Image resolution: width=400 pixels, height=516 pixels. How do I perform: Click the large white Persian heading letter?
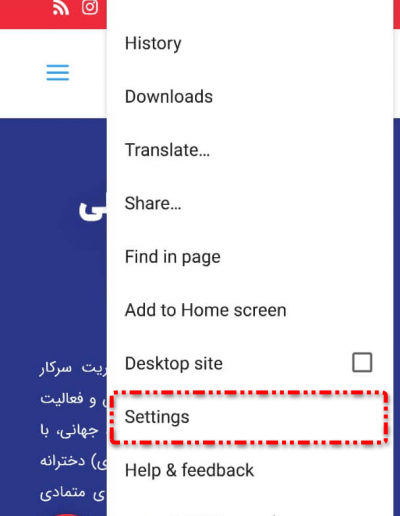pos(92,209)
